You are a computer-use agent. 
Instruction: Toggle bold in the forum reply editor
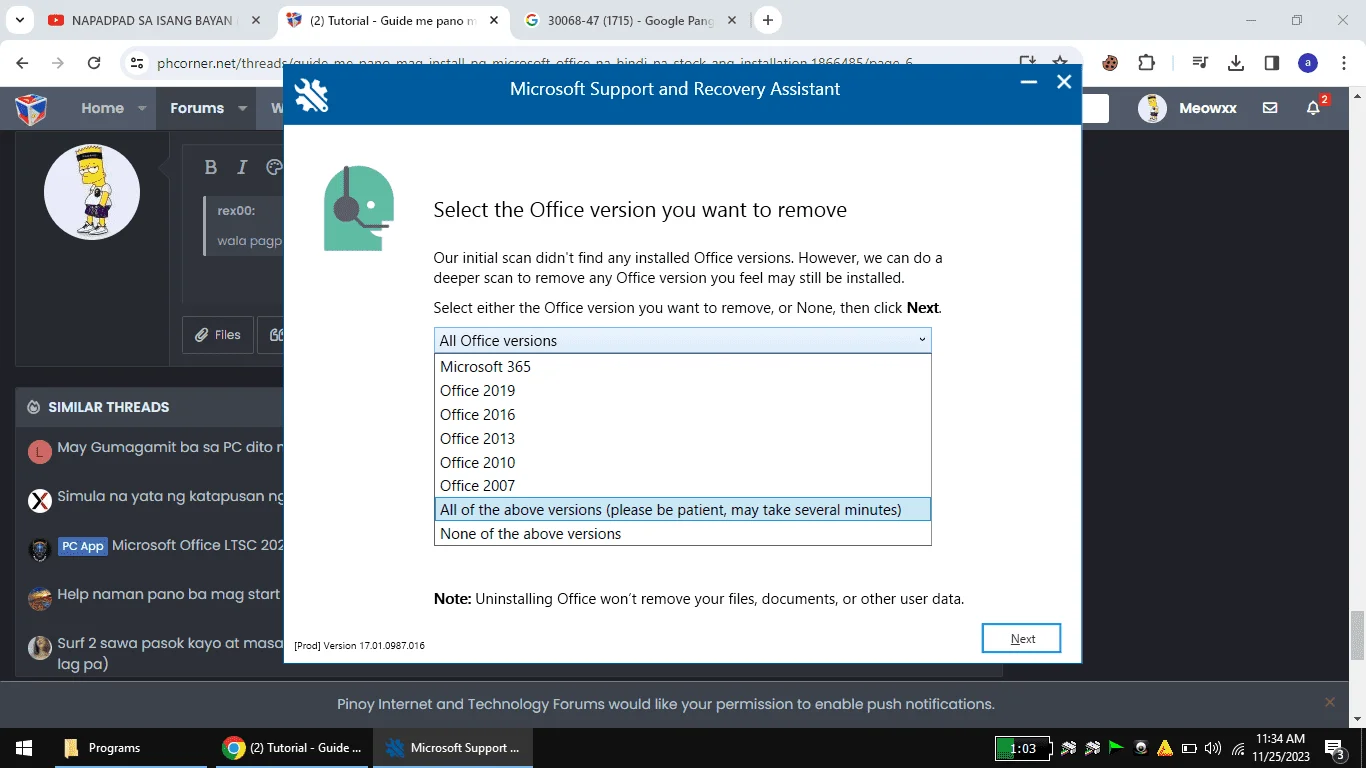pos(210,167)
